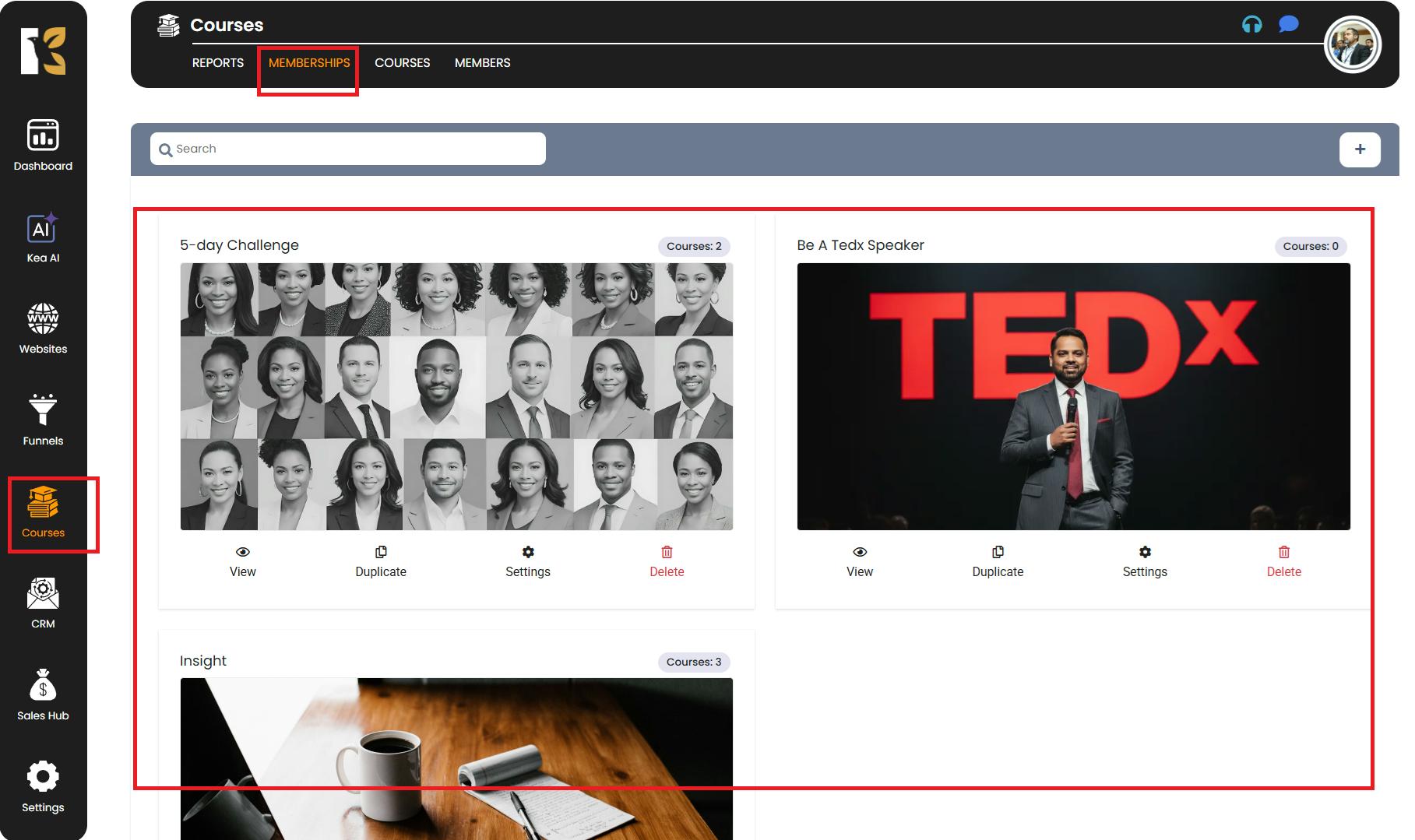This screenshot has height=840, width=1415.
Task: Open the CRM section
Action: (43, 603)
